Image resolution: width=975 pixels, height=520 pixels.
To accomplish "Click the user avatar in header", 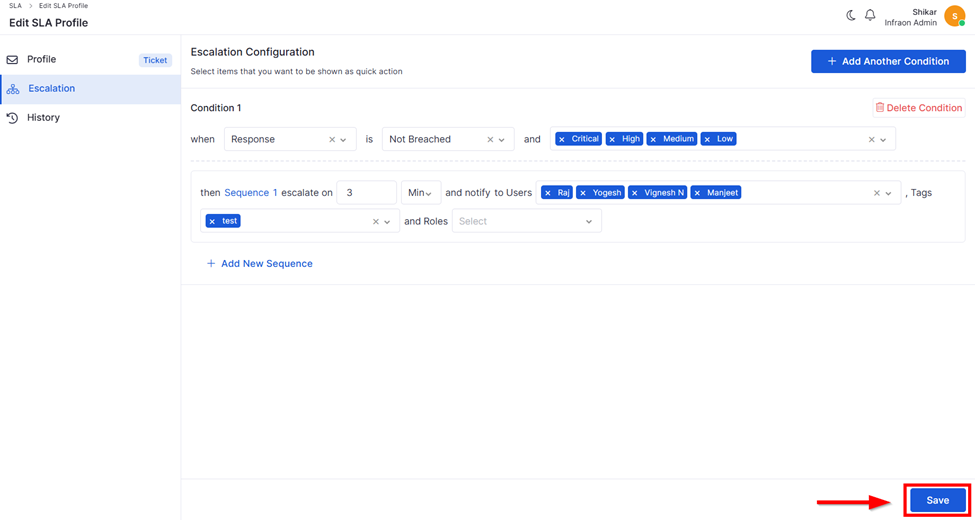I will click(954, 17).
